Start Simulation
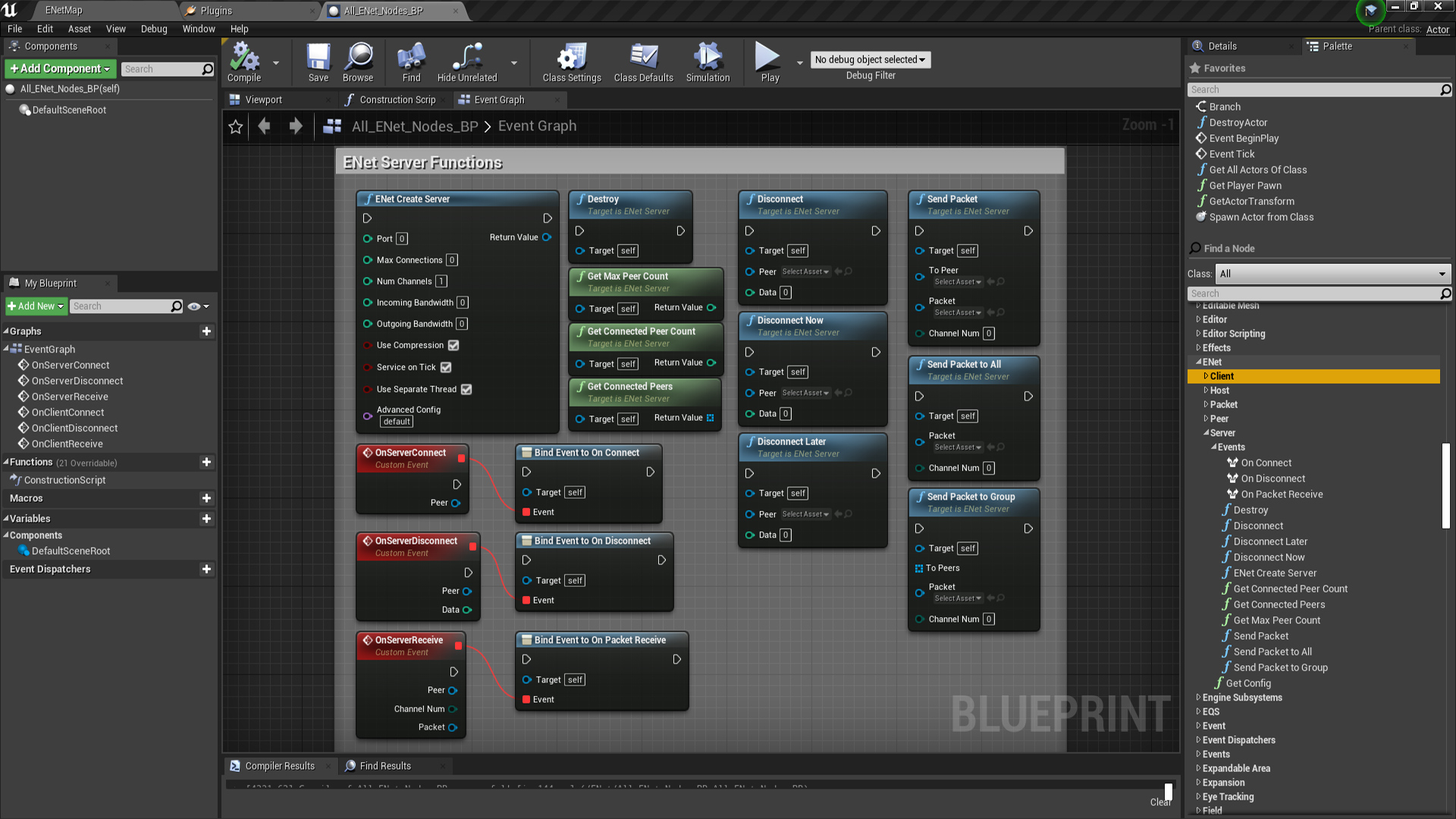The height and width of the screenshot is (819, 1456). coord(708,62)
